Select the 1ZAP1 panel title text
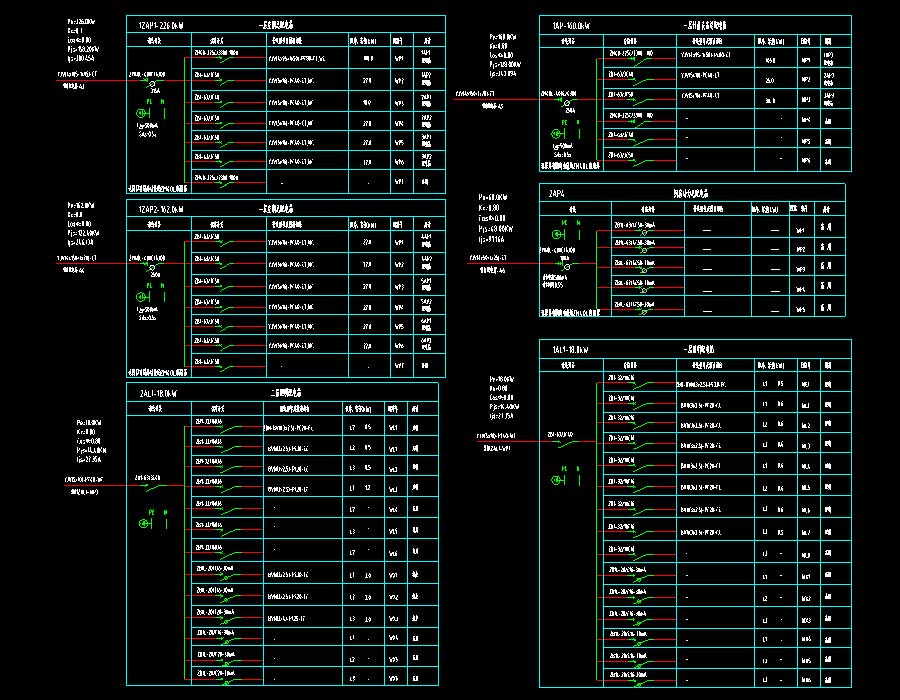This screenshot has height=700, width=900. (x=161, y=25)
